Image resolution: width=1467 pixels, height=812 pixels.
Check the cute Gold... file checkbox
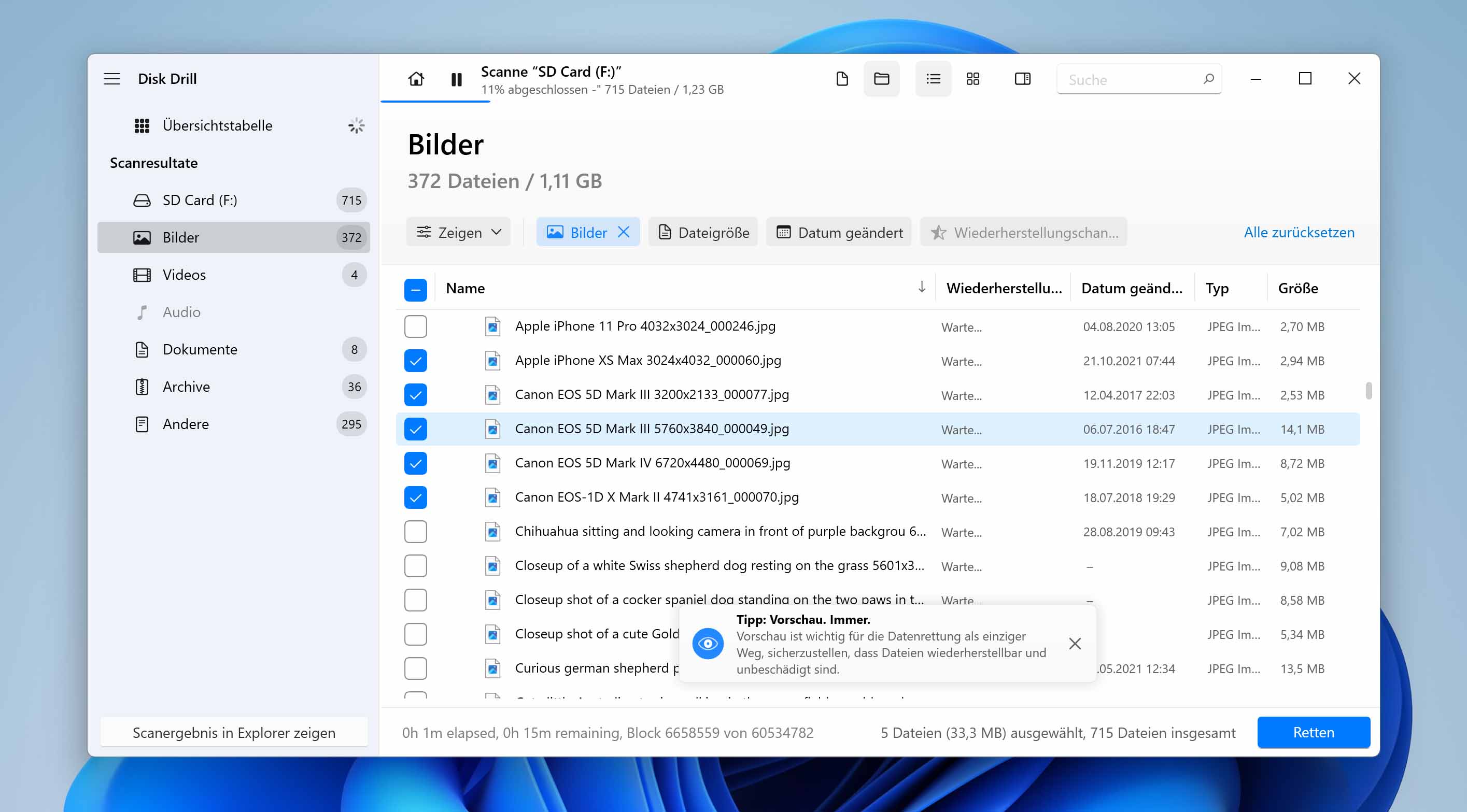[415, 634]
